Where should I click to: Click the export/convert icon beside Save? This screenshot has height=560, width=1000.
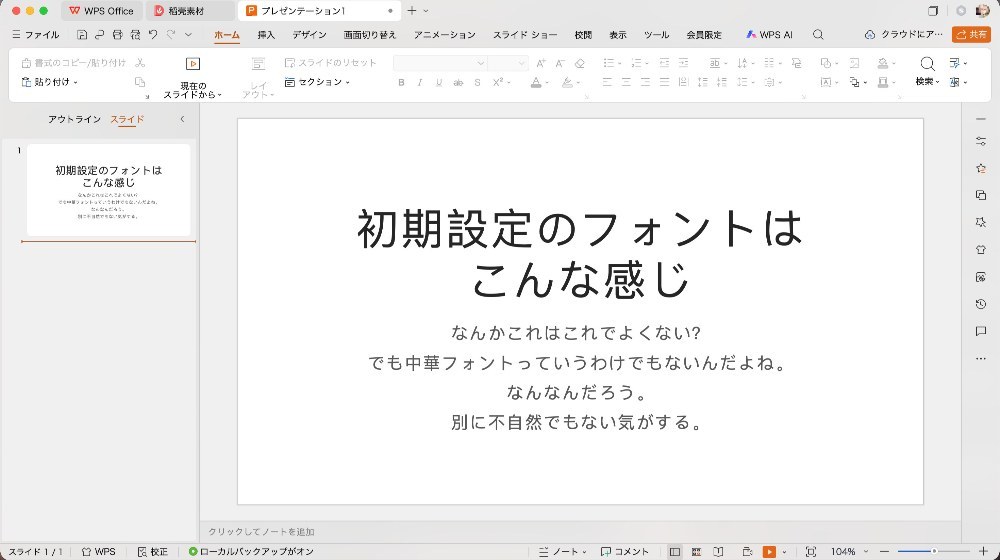click(x=99, y=34)
